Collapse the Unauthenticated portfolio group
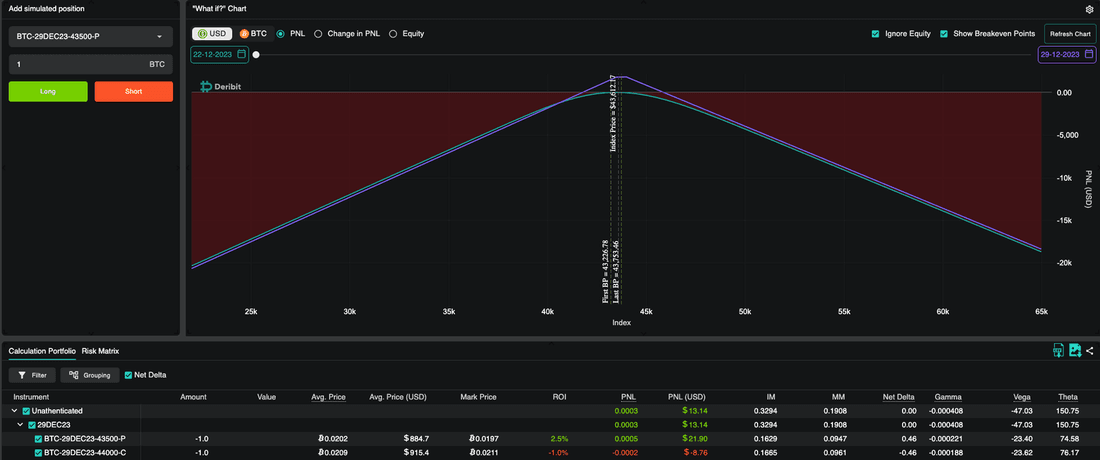 (x=15, y=411)
